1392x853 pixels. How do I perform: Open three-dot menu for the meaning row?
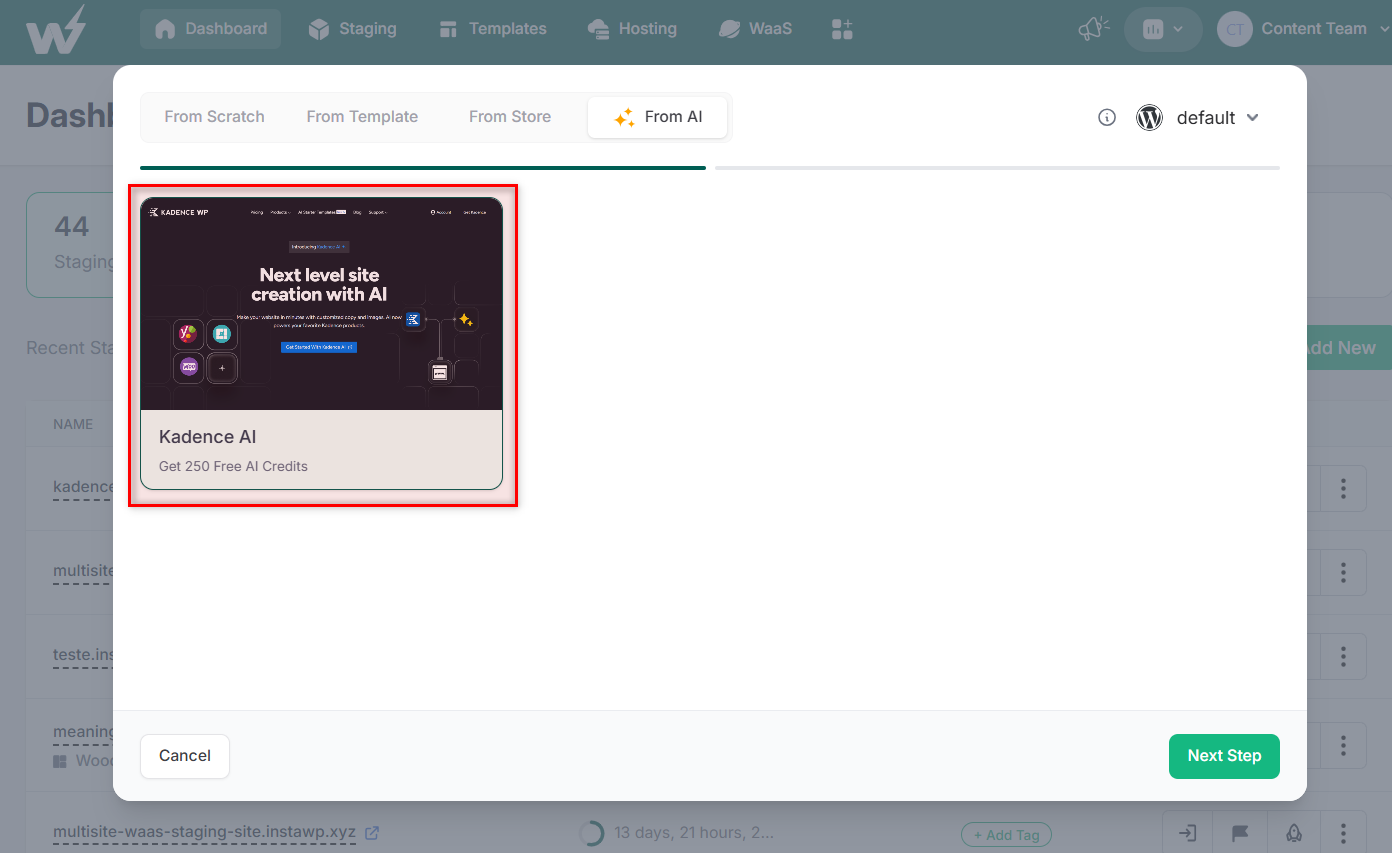pos(1343,745)
